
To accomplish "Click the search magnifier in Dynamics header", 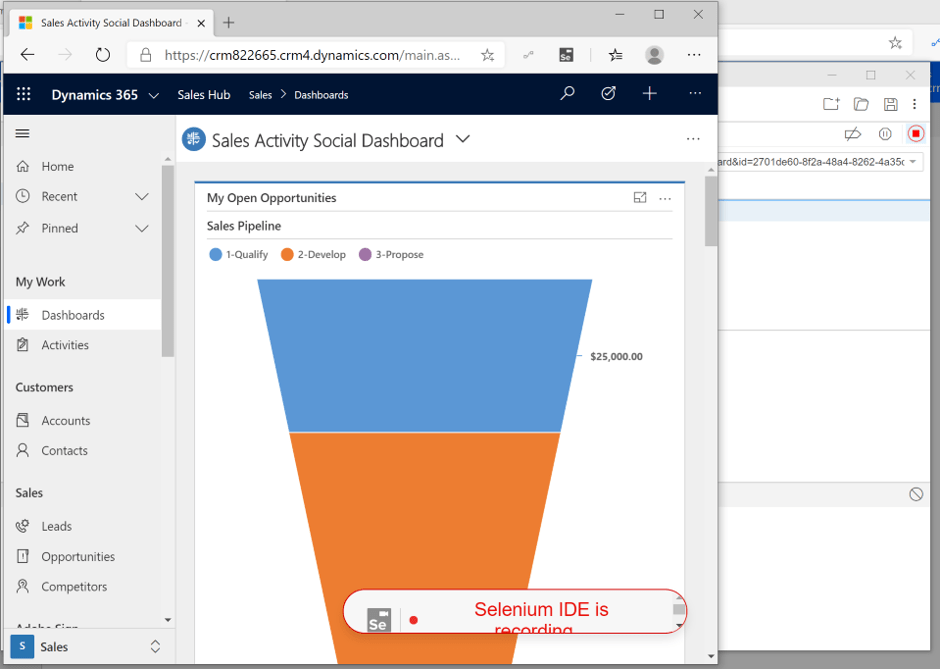I will click(x=567, y=93).
